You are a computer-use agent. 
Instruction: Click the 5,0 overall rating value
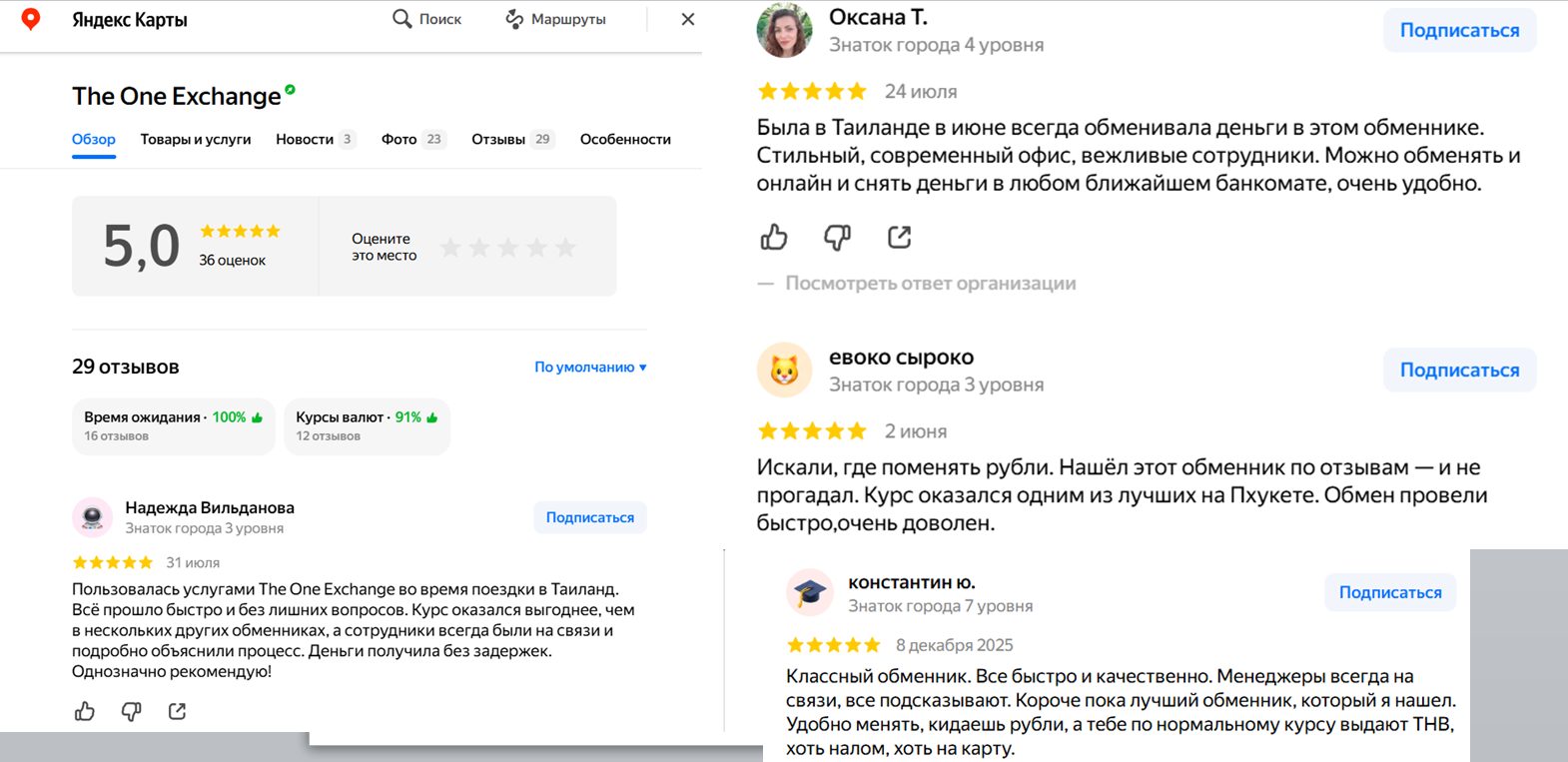tap(142, 246)
